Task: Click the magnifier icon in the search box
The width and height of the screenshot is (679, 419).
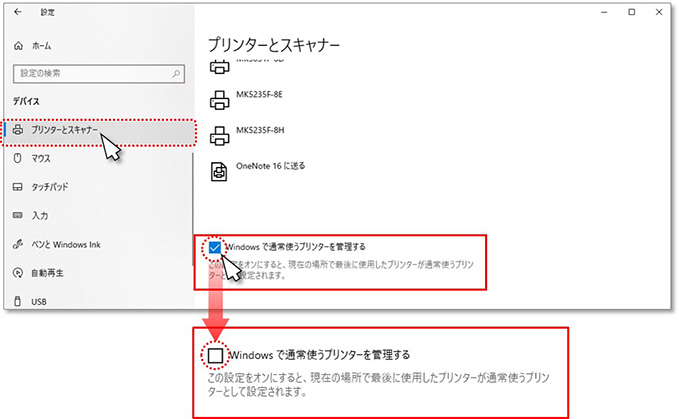Action: [176, 74]
